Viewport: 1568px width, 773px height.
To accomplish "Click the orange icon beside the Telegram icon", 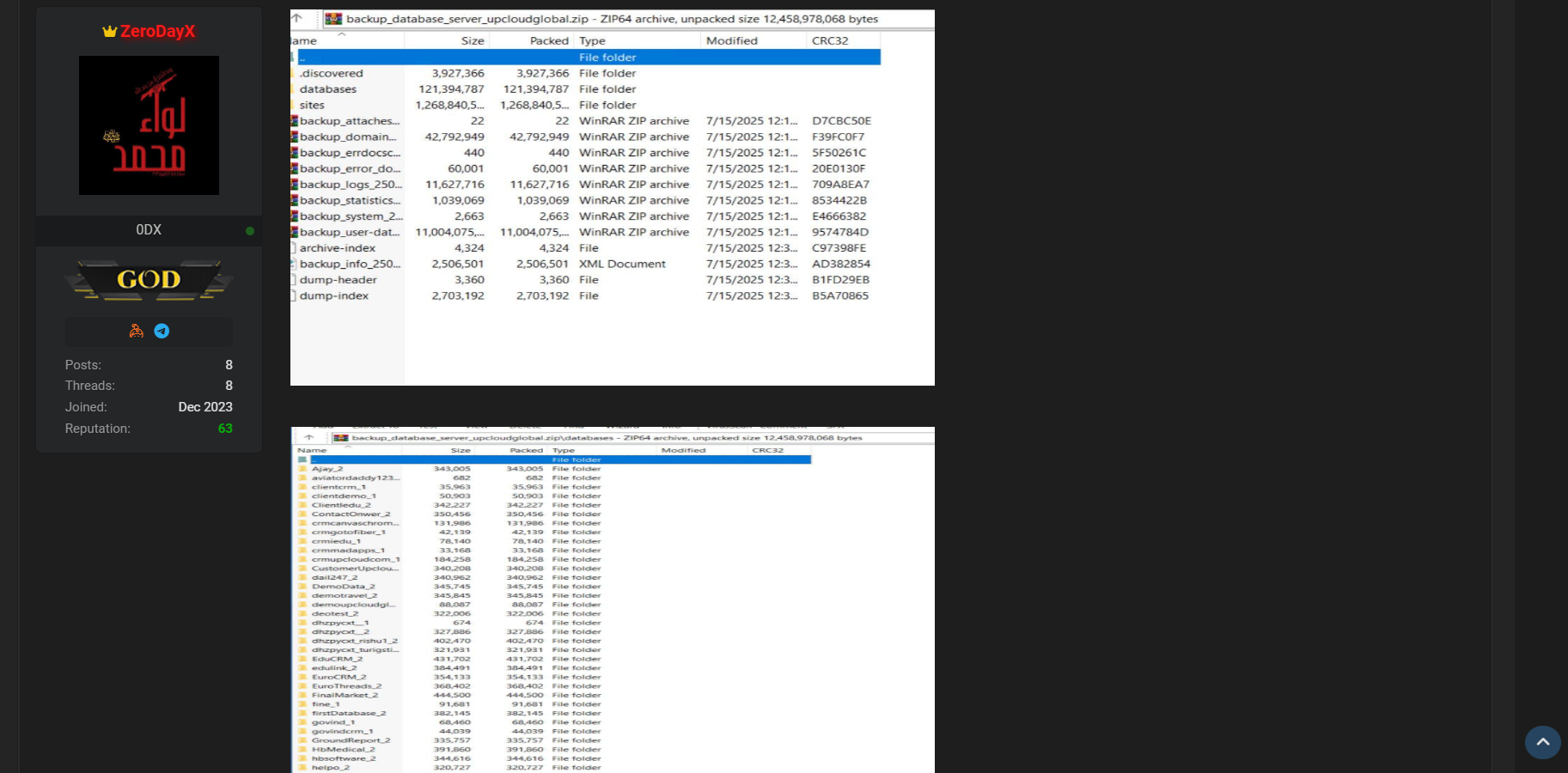I will point(136,331).
